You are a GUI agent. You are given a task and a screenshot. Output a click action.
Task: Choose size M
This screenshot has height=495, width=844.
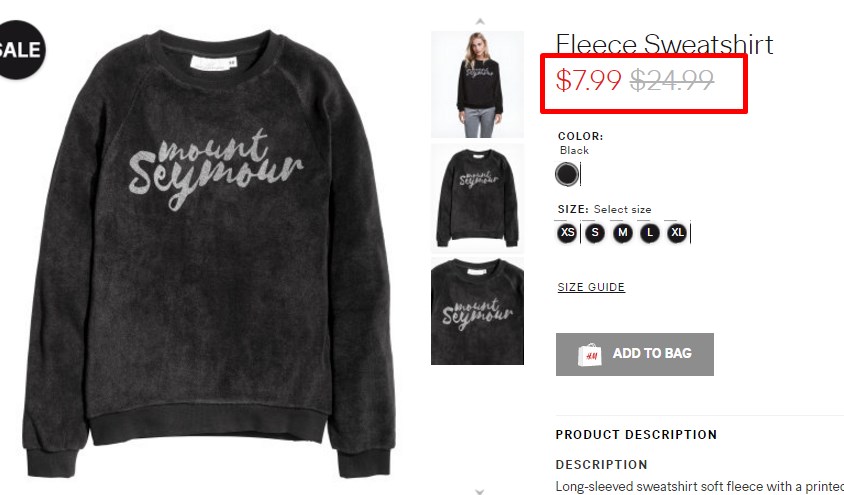click(x=623, y=233)
